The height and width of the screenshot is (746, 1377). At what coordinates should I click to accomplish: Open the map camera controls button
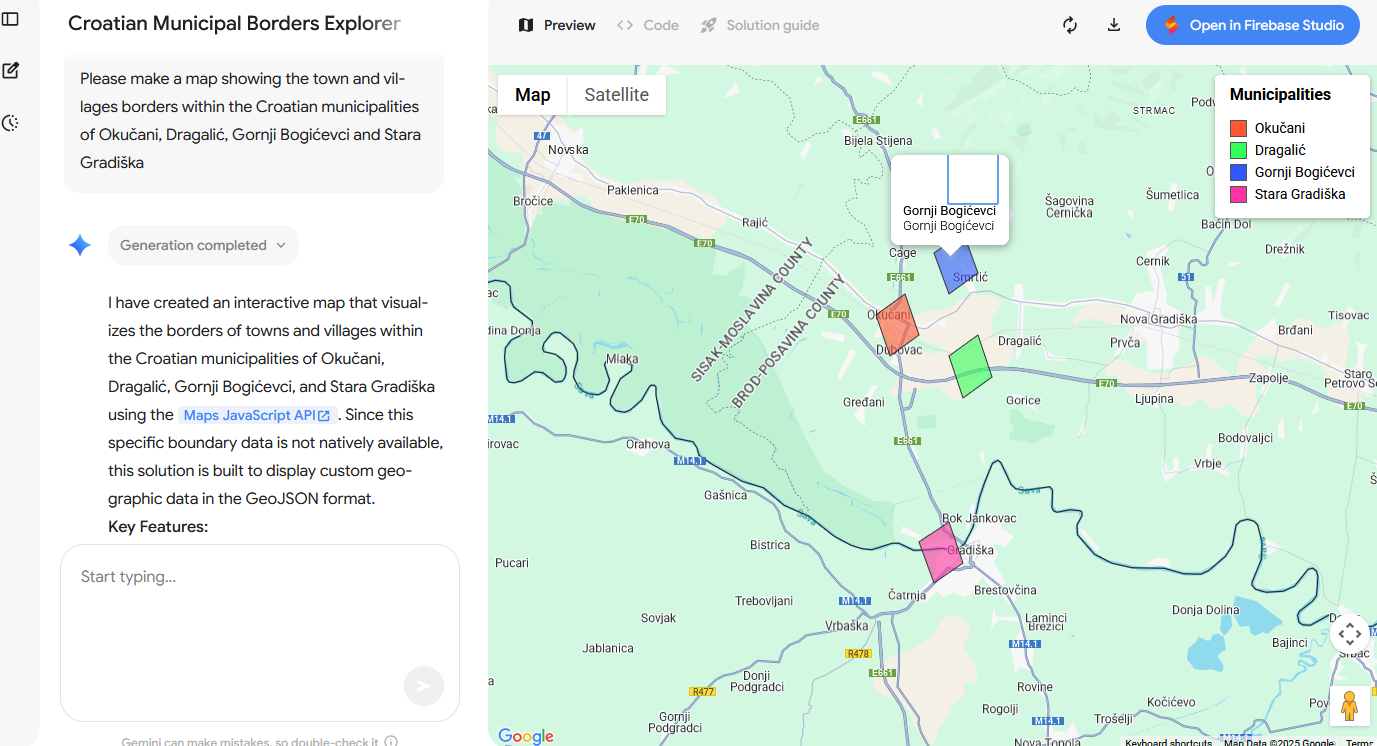click(x=1350, y=633)
